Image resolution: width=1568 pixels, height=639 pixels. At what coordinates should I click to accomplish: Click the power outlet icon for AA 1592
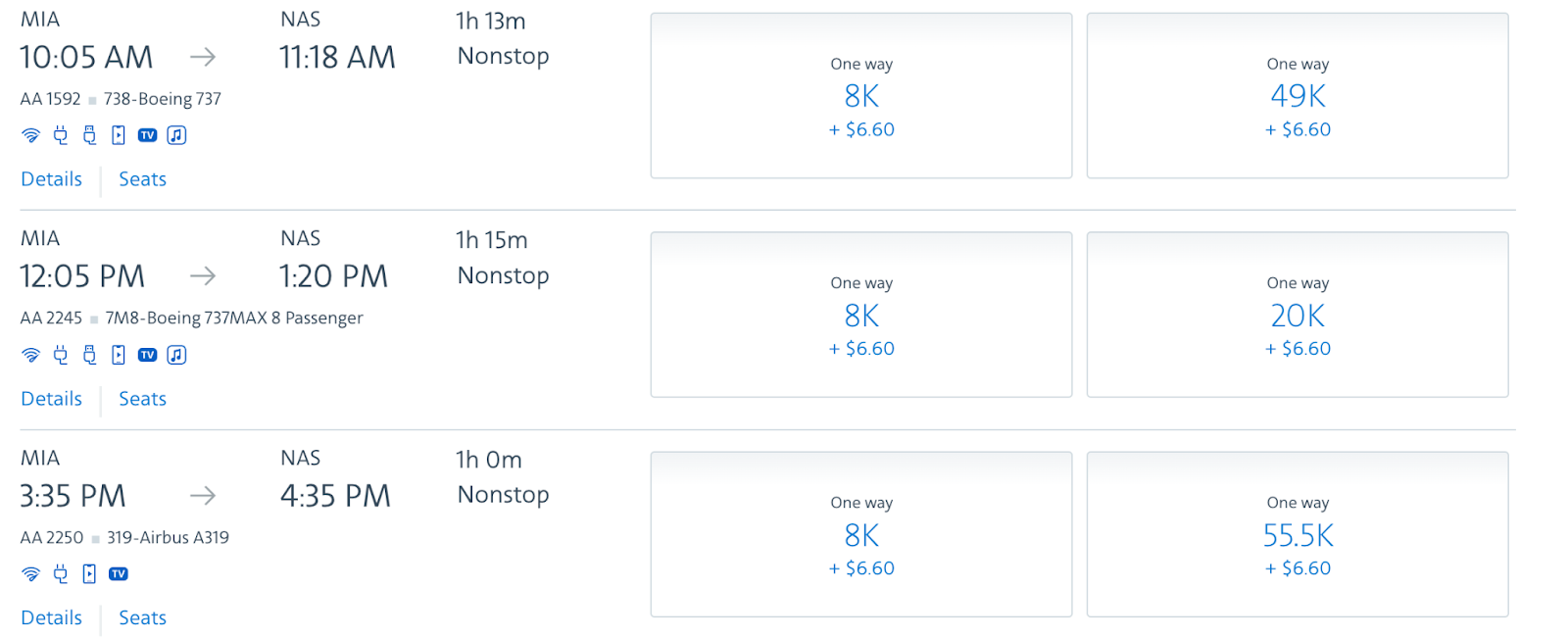61,135
